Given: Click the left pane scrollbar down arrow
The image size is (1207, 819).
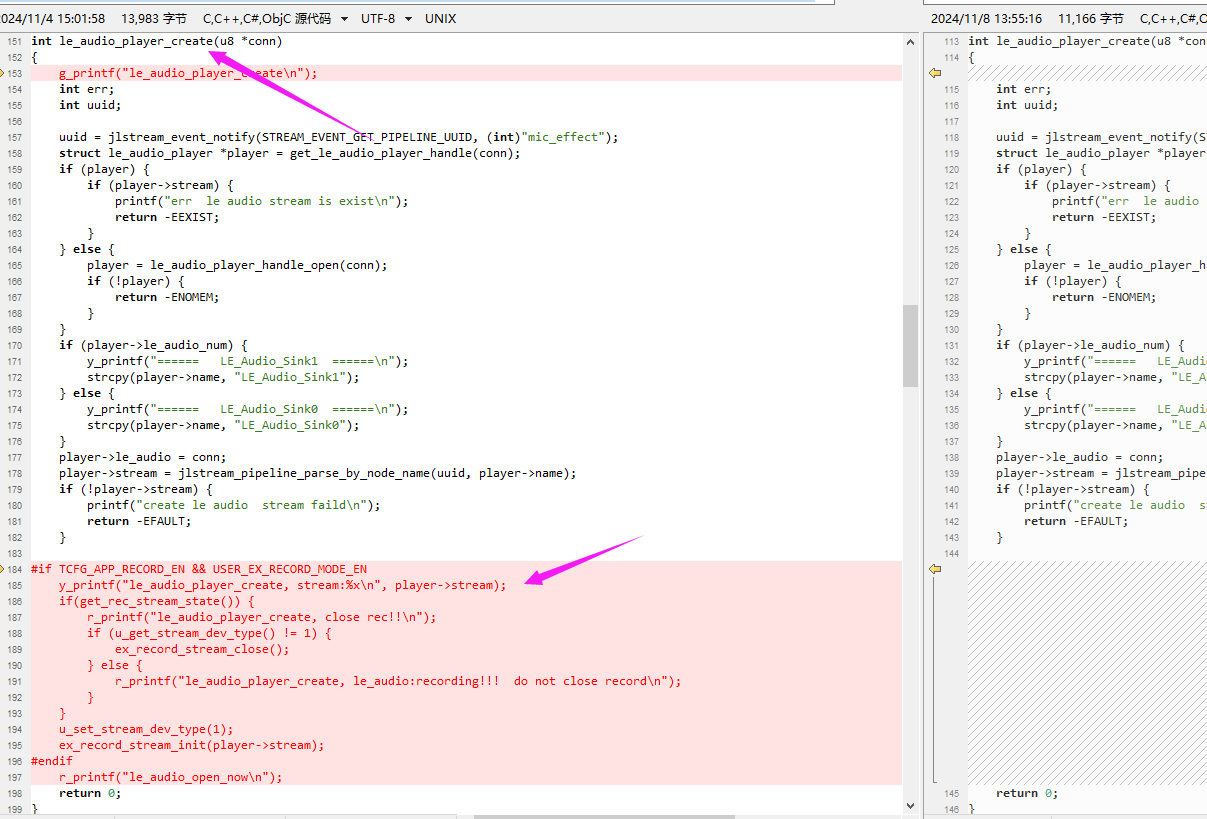Looking at the screenshot, I should coord(910,805).
